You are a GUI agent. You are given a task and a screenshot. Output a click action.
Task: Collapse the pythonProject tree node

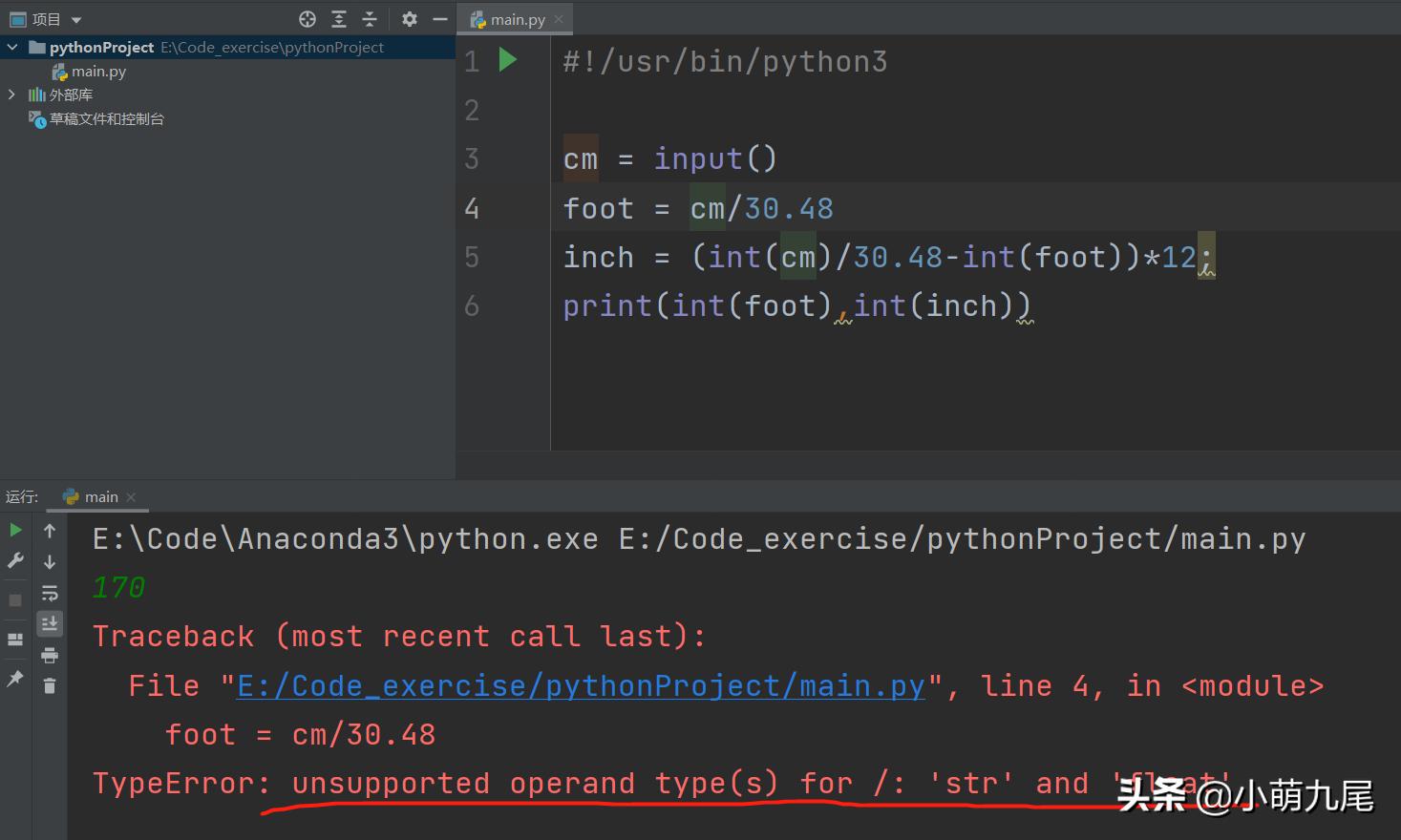pos(11,46)
